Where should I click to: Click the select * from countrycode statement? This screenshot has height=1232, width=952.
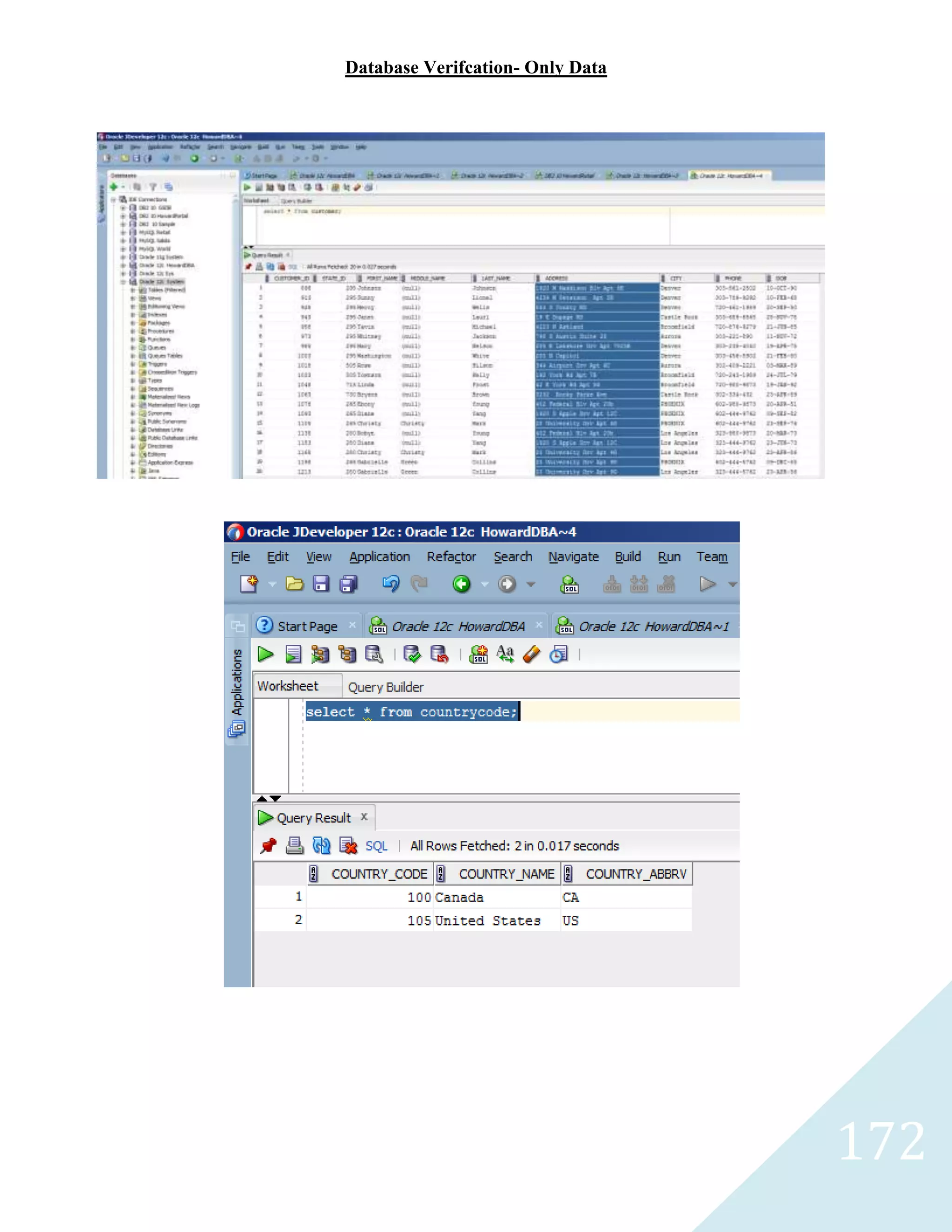412,712
